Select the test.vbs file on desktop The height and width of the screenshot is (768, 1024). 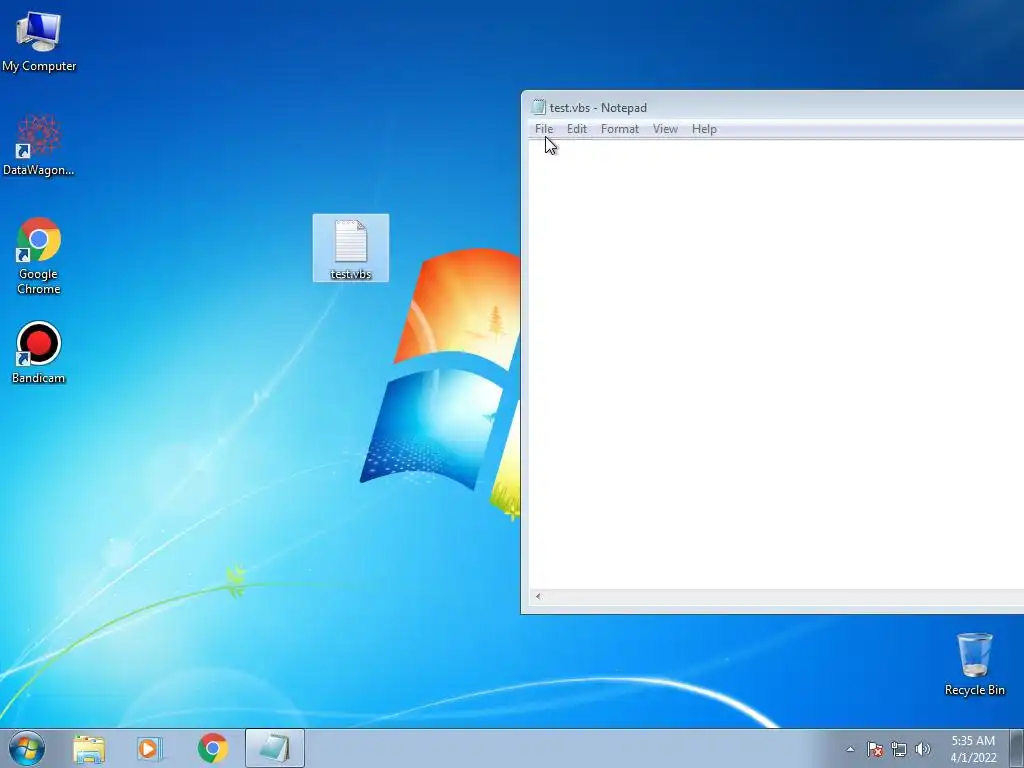coord(351,248)
